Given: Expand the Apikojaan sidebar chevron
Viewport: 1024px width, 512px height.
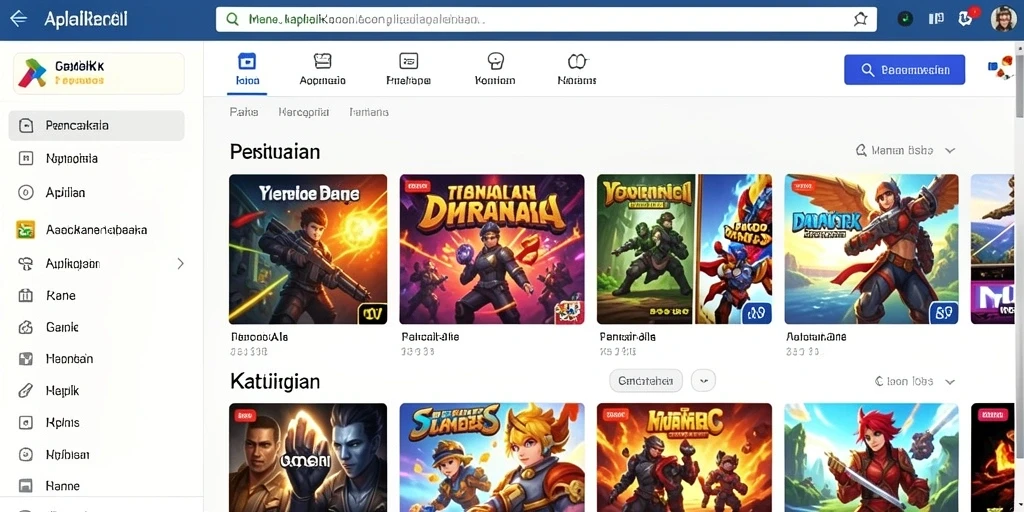Looking at the screenshot, I should [x=180, y=264].
